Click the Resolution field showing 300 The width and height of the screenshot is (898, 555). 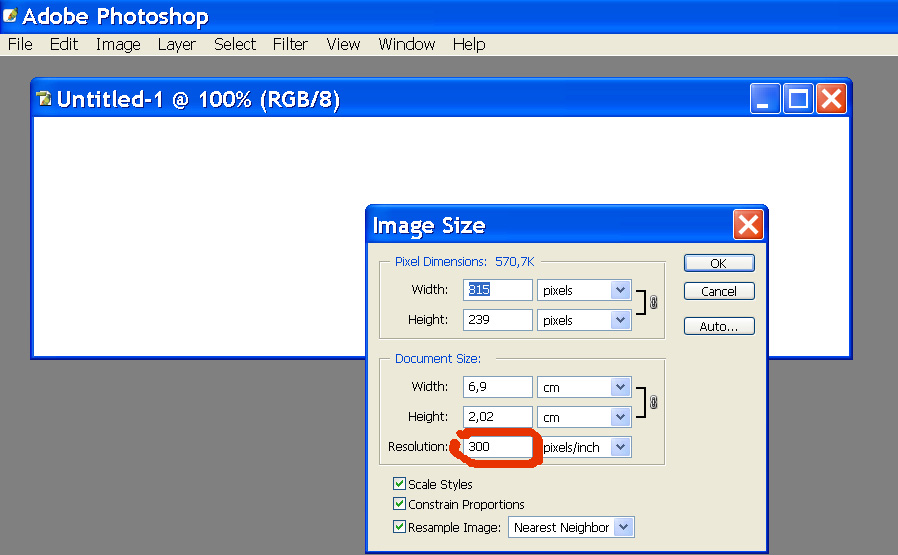(498, 447)
